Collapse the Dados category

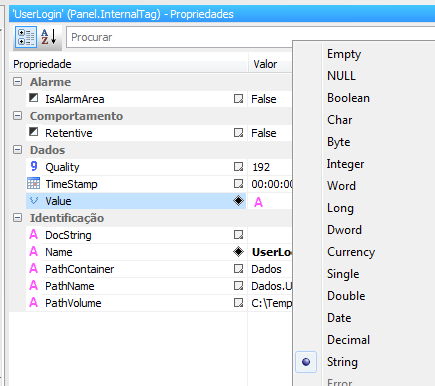point(18,150)
